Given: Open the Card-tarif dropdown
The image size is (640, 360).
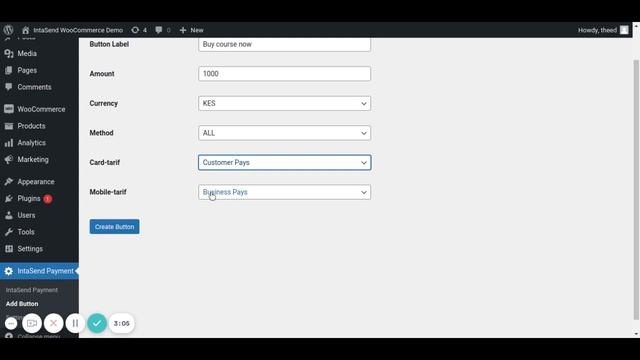Looking at the screenshot, I should tap(284, 162).
